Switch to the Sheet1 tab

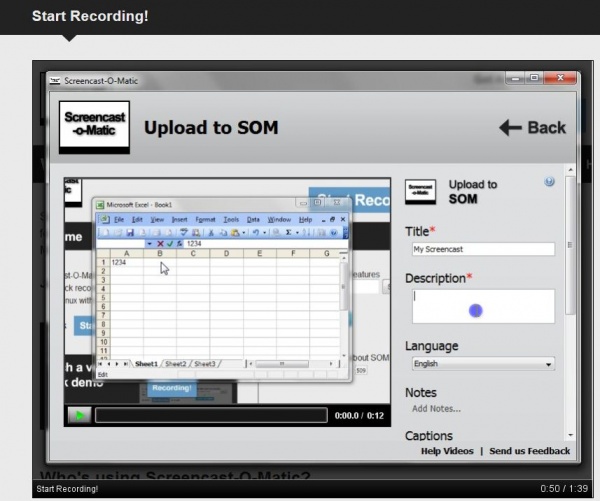pyautogui.click(x=146, y=364)
